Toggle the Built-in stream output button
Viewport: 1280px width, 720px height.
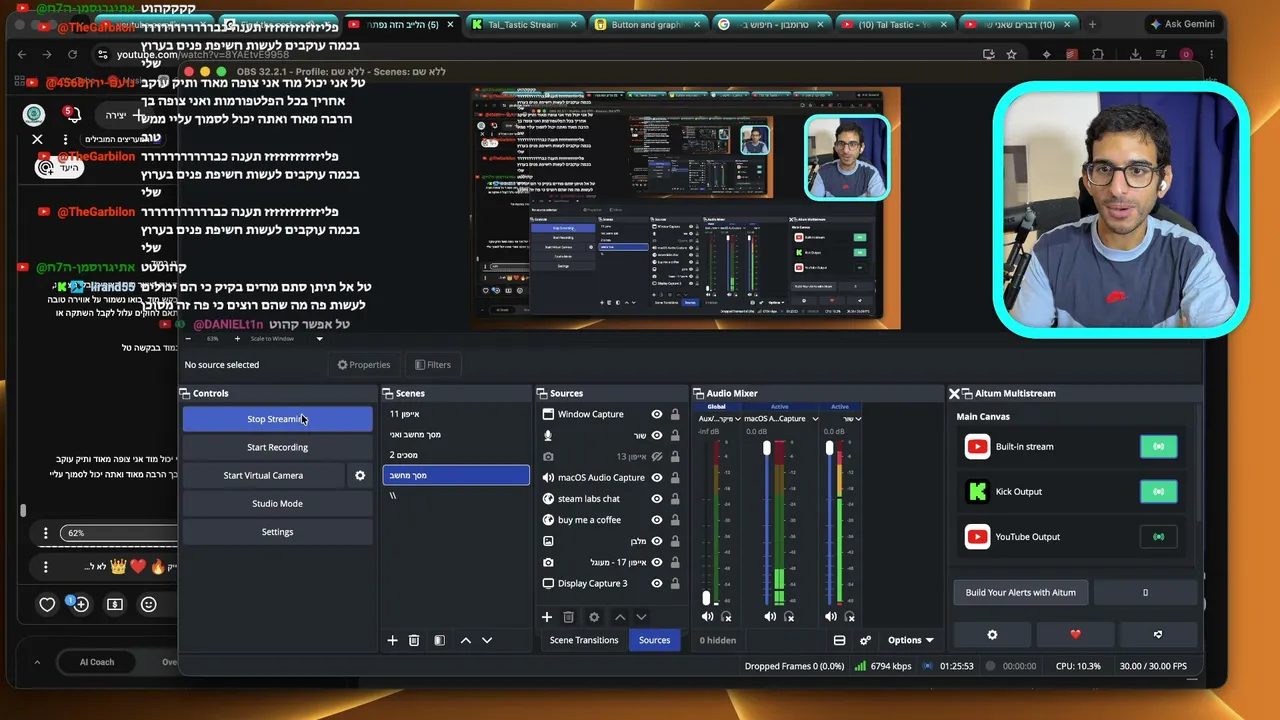pos(1158,447)
